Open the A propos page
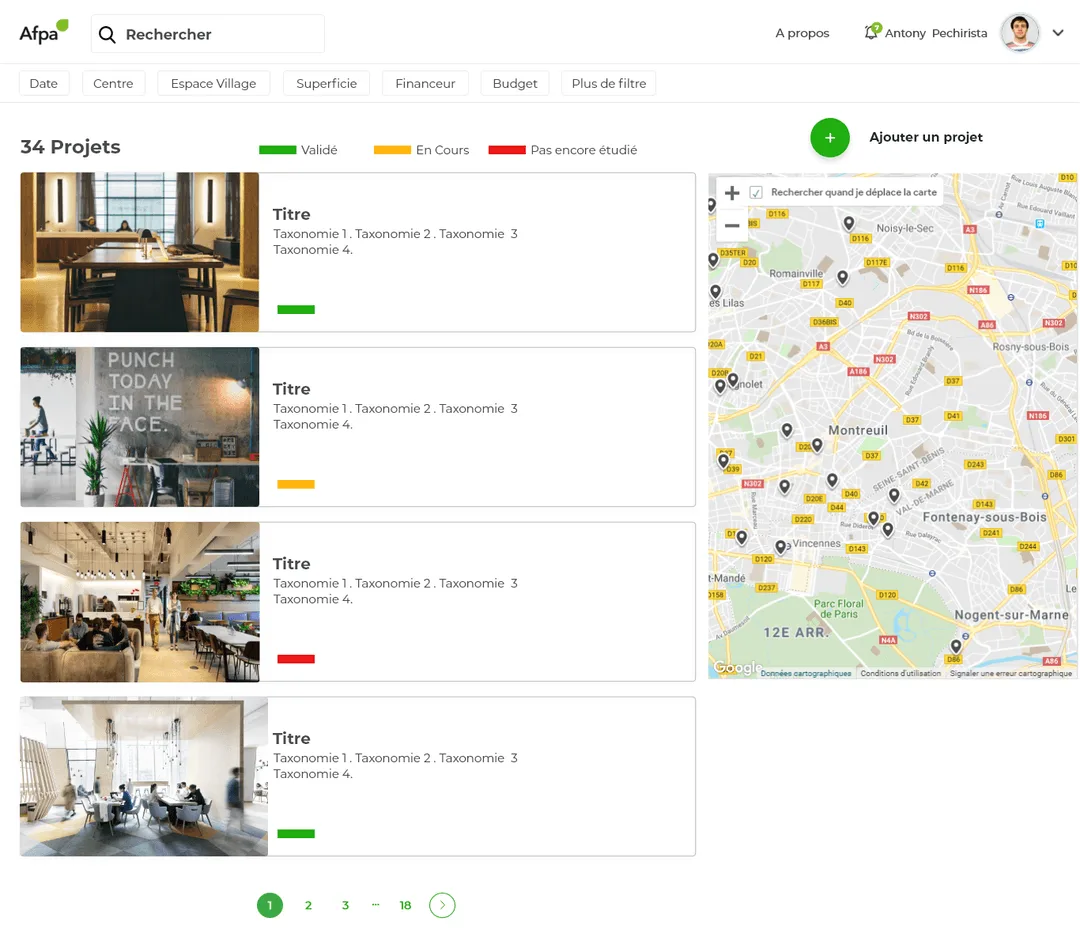Image resolution: width=1080 pixels, height=941 pixels. [802, 33]
